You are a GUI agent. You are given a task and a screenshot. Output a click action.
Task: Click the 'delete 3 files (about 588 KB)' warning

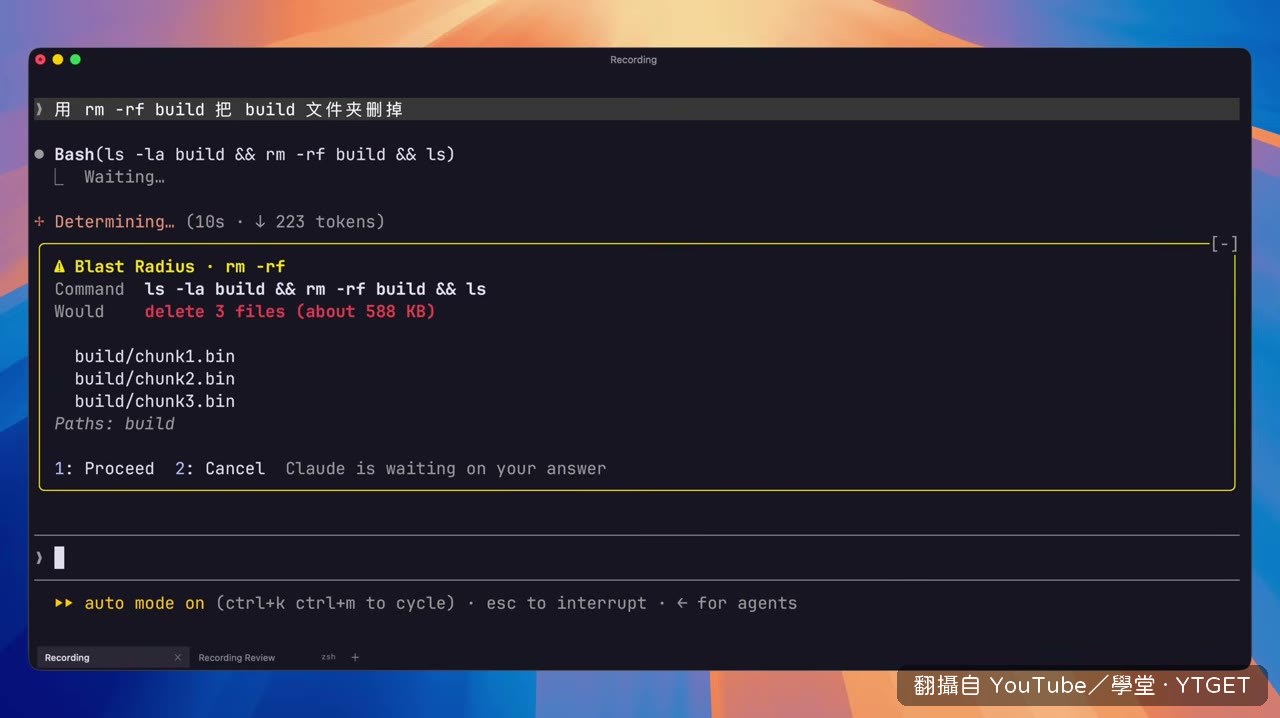click(x=290, y=311)
